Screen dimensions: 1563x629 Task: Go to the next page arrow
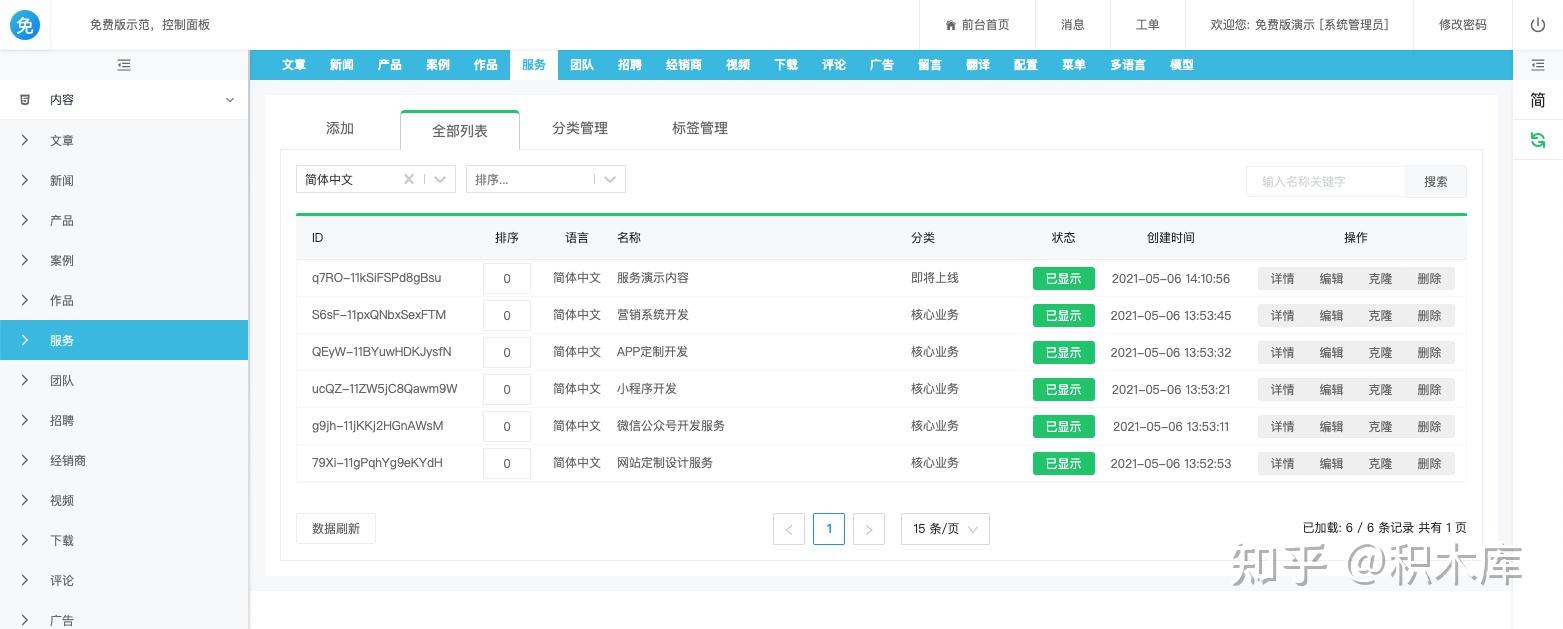point(869,529)
